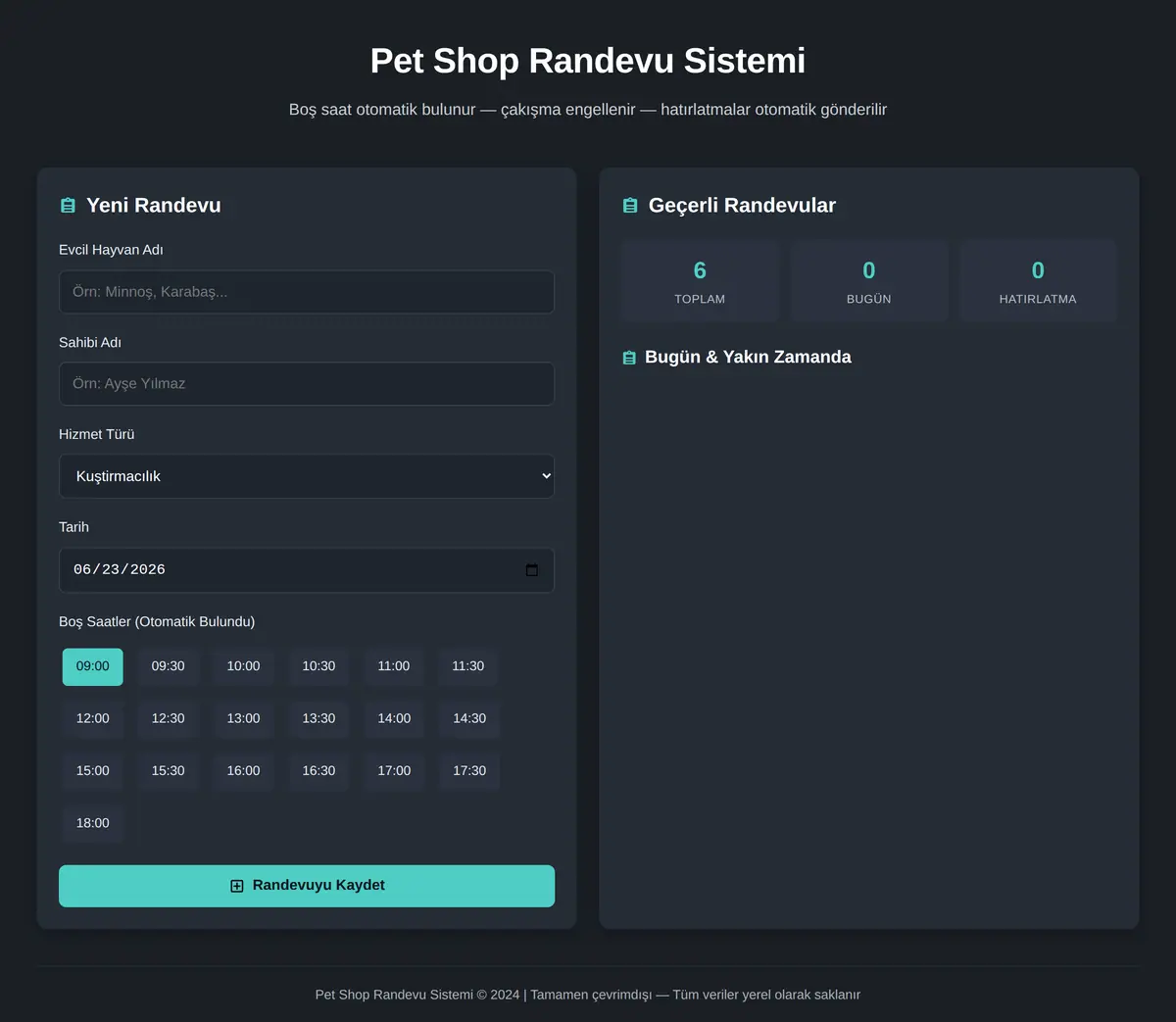Open the calendar picker icon in Tarih field
This screenshot has height=1022, width=1176.
coord(532,570)
